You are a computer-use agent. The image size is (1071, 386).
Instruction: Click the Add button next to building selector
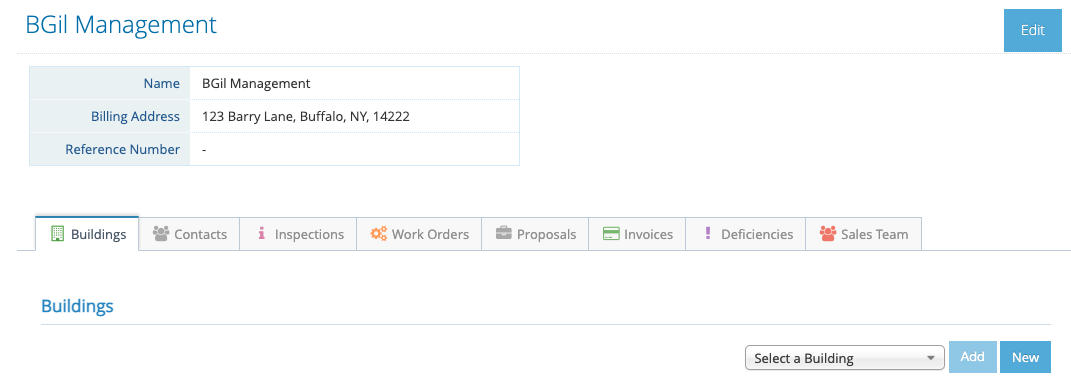[x=973, y=357]
